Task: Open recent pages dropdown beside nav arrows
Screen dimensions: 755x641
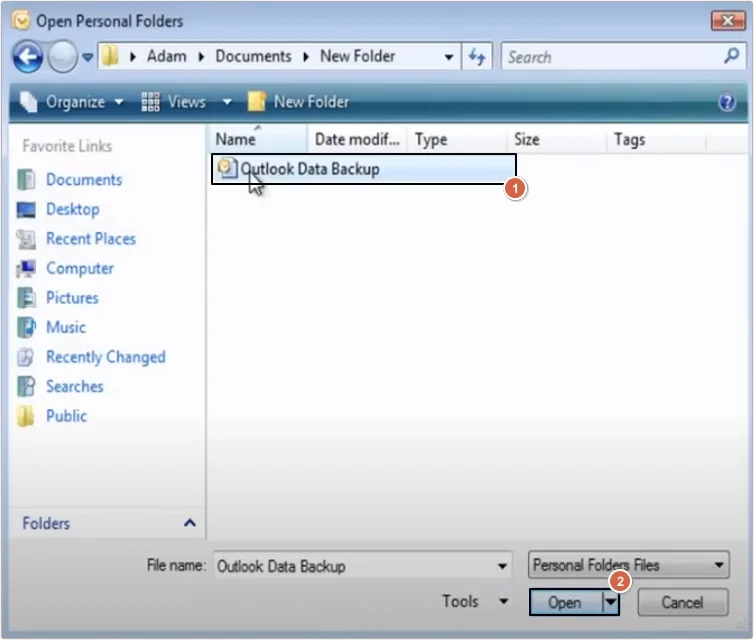Action: pyautogui.click(x=88, y=57)
